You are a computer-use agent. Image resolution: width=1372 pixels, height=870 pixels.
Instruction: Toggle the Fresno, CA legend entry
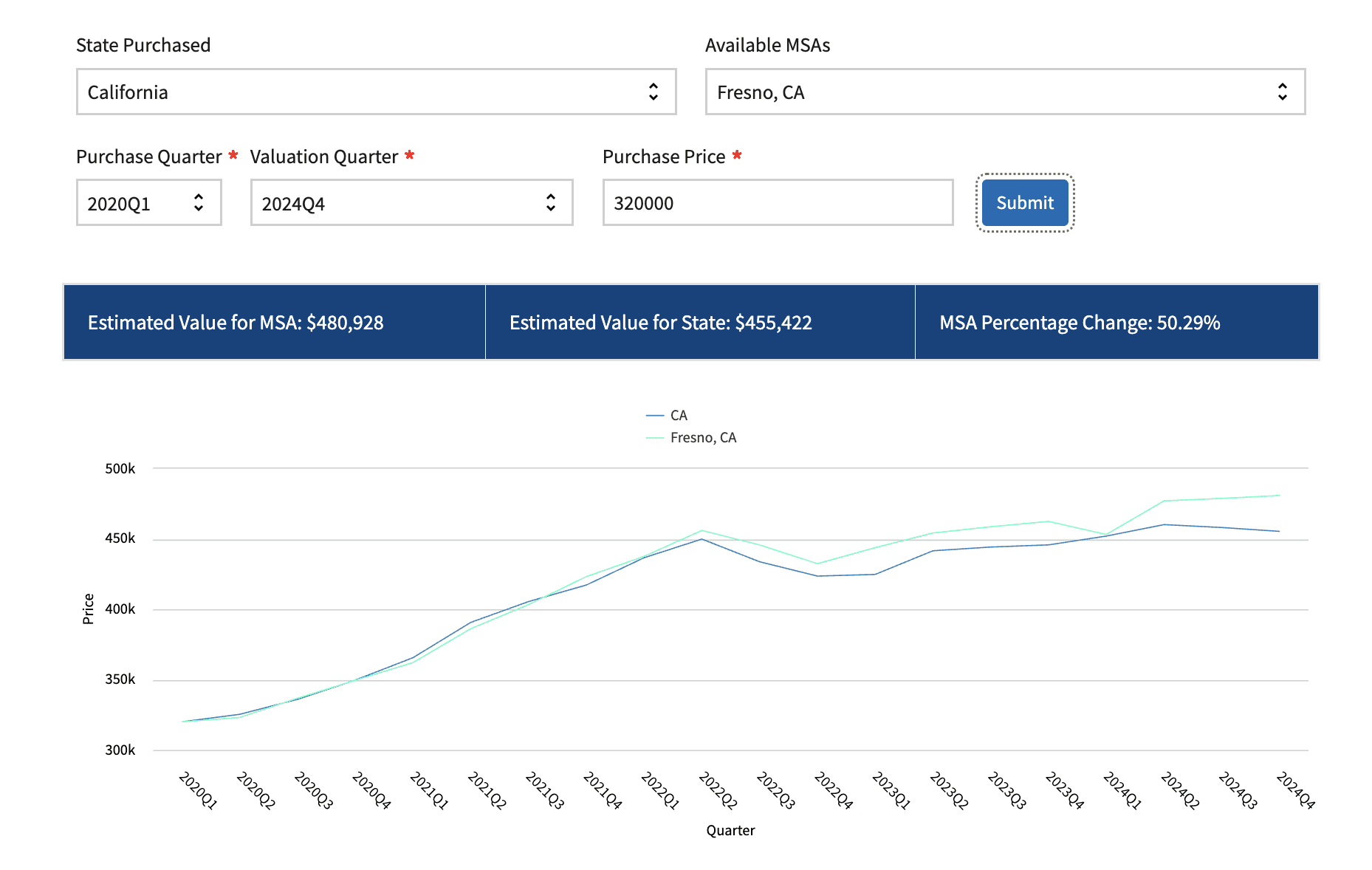702,438
